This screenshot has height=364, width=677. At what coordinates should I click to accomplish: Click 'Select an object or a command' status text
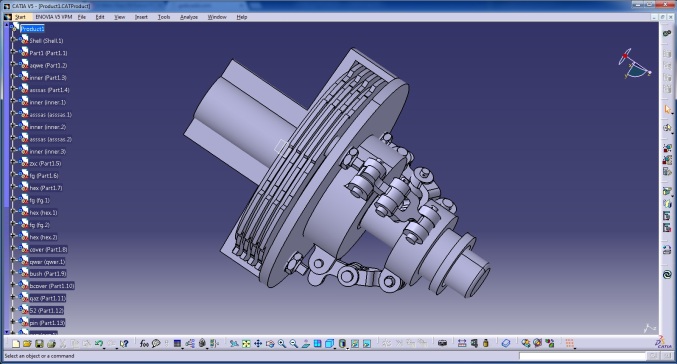coord(39,356)
